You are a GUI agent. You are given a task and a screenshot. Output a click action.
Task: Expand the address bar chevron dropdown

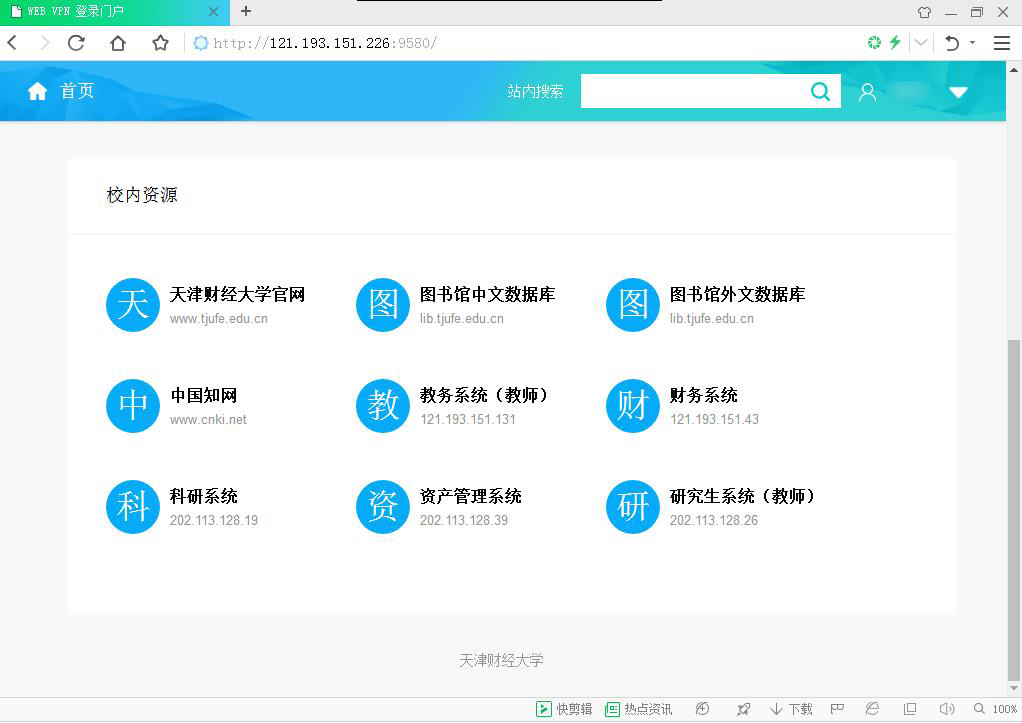(x=920, y=43)
